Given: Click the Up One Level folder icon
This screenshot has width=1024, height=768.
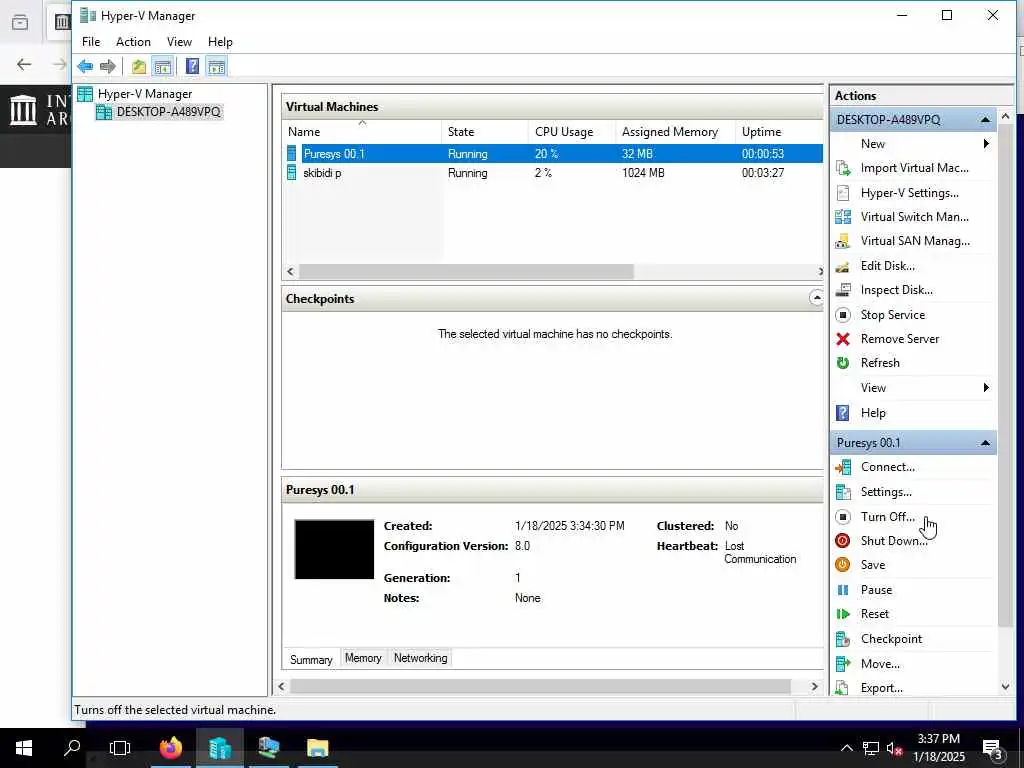Looking at the screenshot, I should point(138,66).
